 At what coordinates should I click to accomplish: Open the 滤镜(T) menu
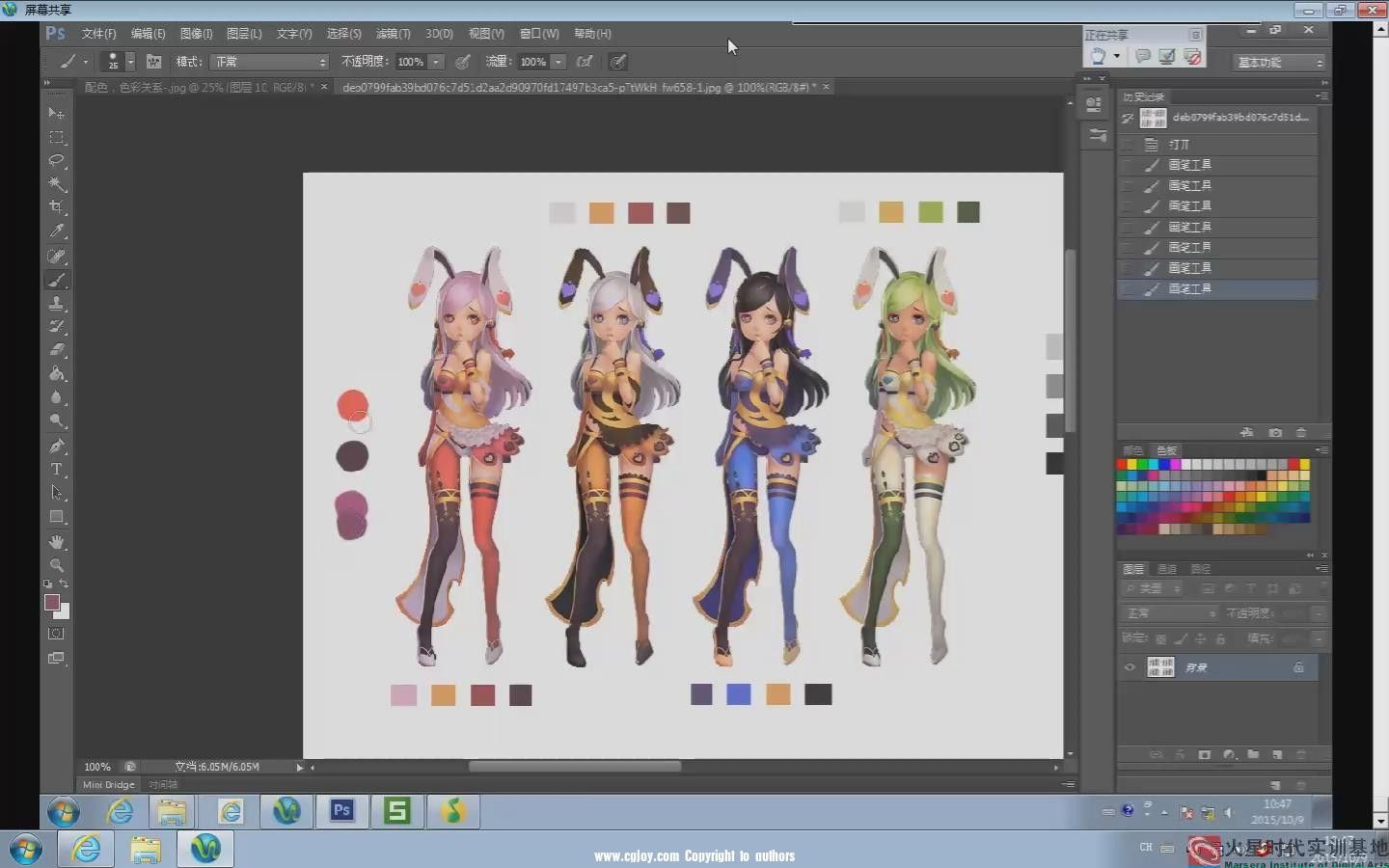point(393,34)
